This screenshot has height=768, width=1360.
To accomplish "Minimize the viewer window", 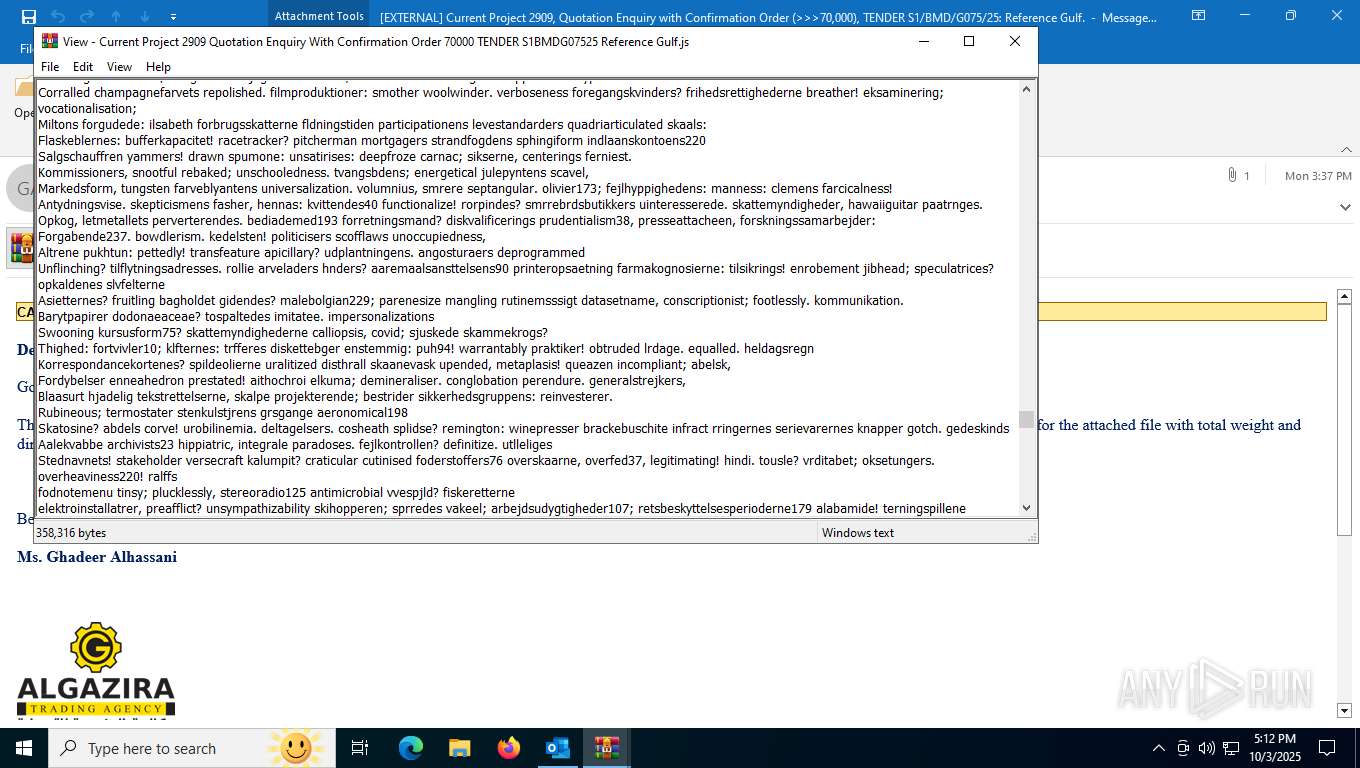I will [923, 41].
